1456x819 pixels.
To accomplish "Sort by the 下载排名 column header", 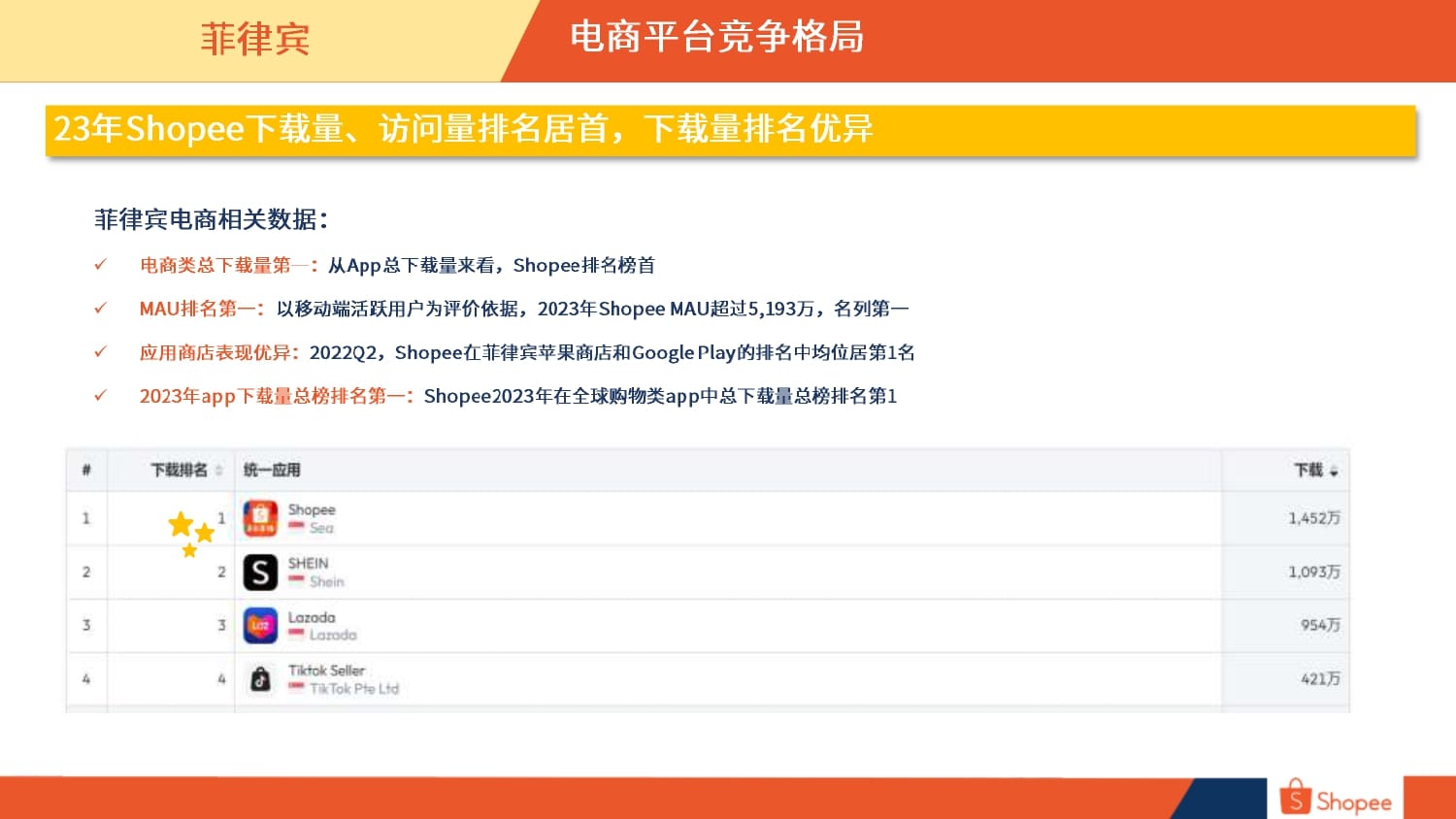I will coord(186,470).
